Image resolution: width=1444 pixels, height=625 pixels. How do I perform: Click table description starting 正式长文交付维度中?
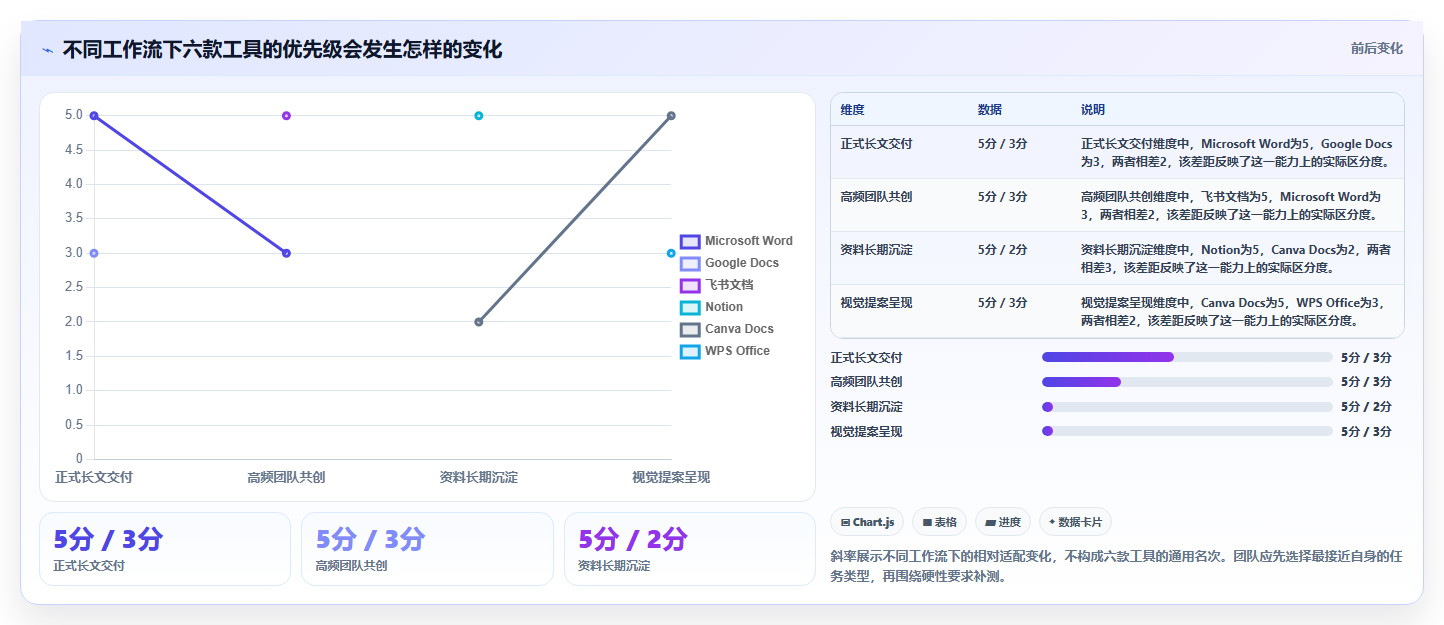tap(1236, 153)
